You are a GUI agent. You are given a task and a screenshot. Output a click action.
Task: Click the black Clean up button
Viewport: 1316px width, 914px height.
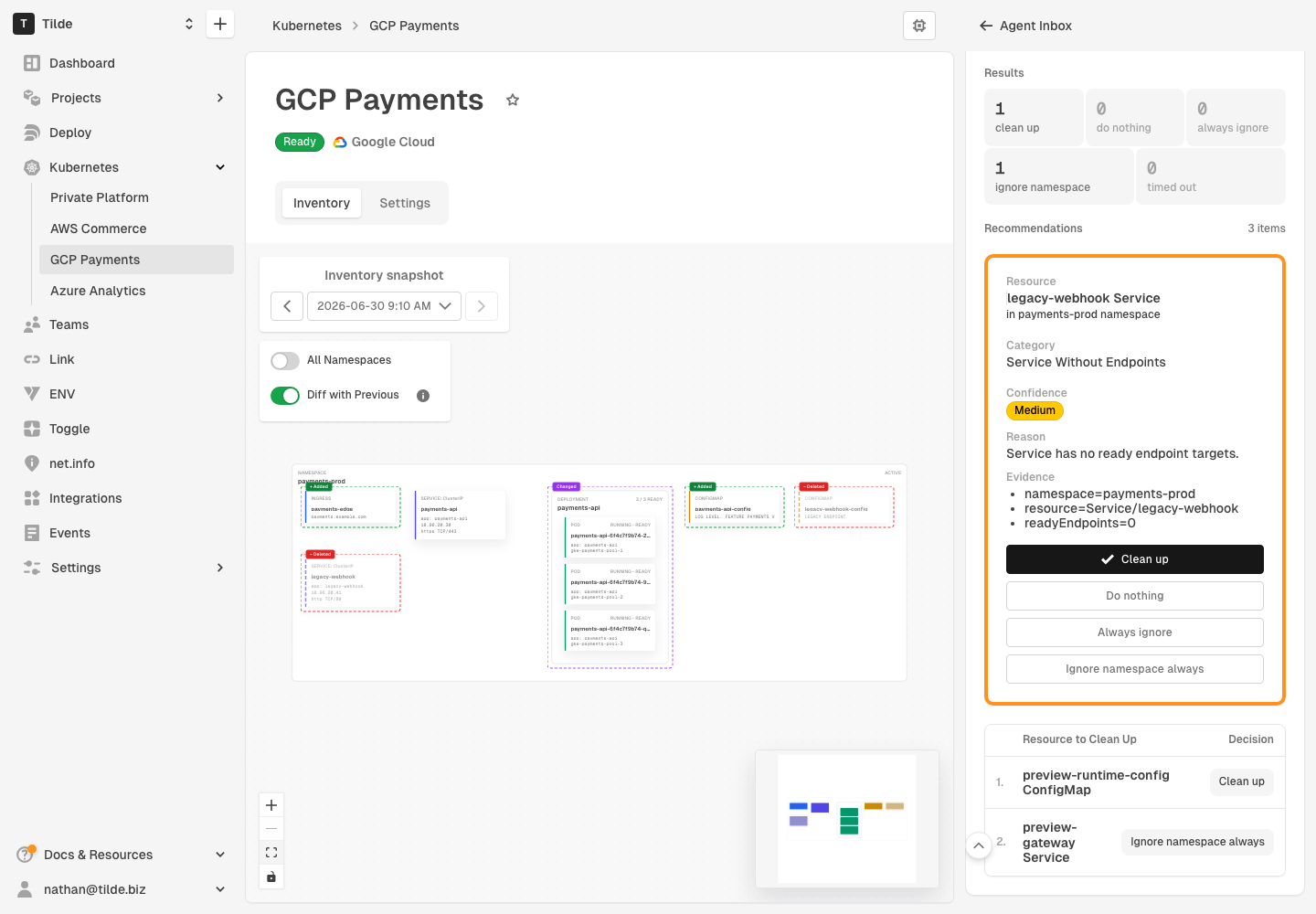[x=1135, y=559]
